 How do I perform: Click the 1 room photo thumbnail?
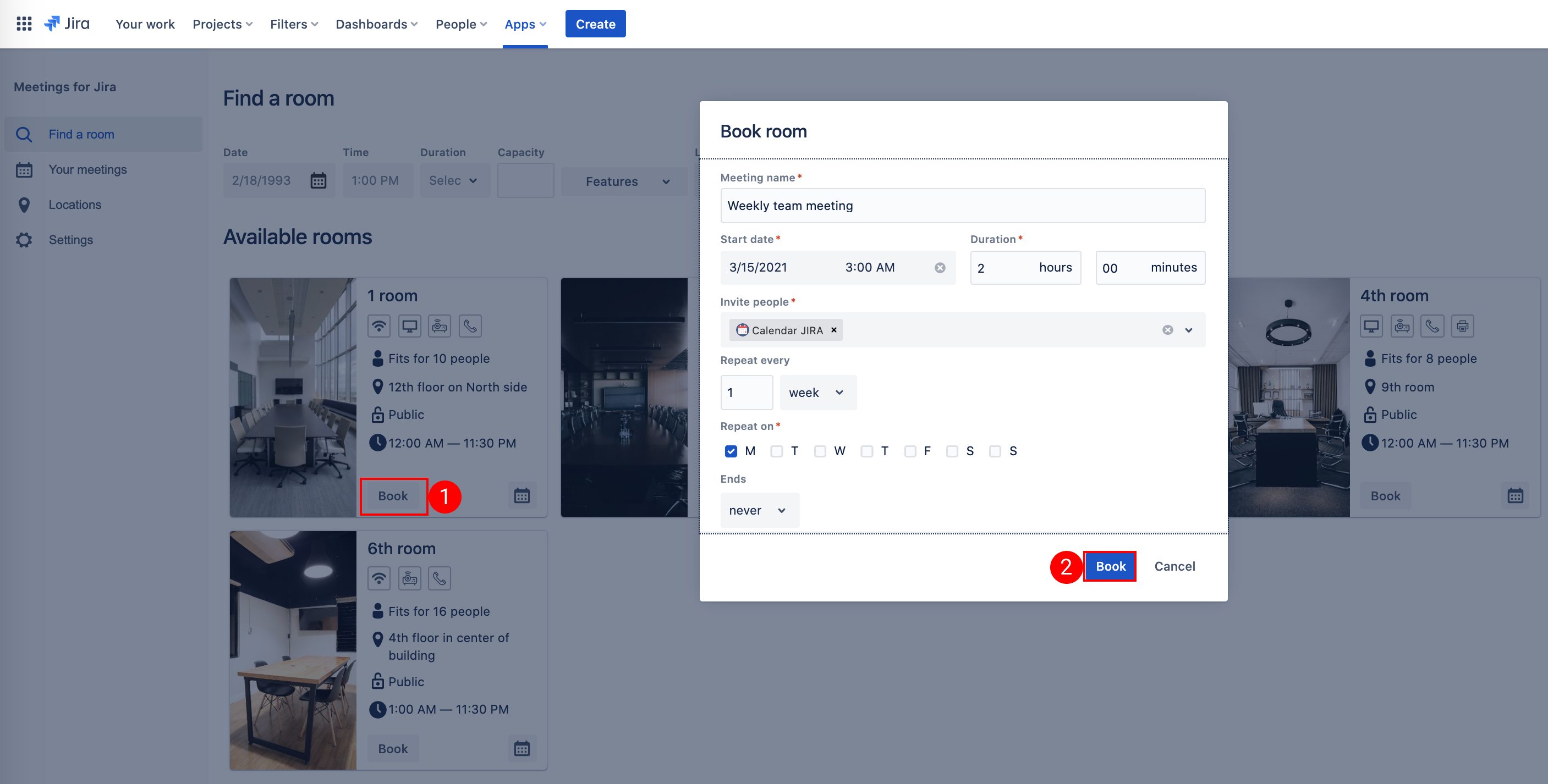[293, 397]
